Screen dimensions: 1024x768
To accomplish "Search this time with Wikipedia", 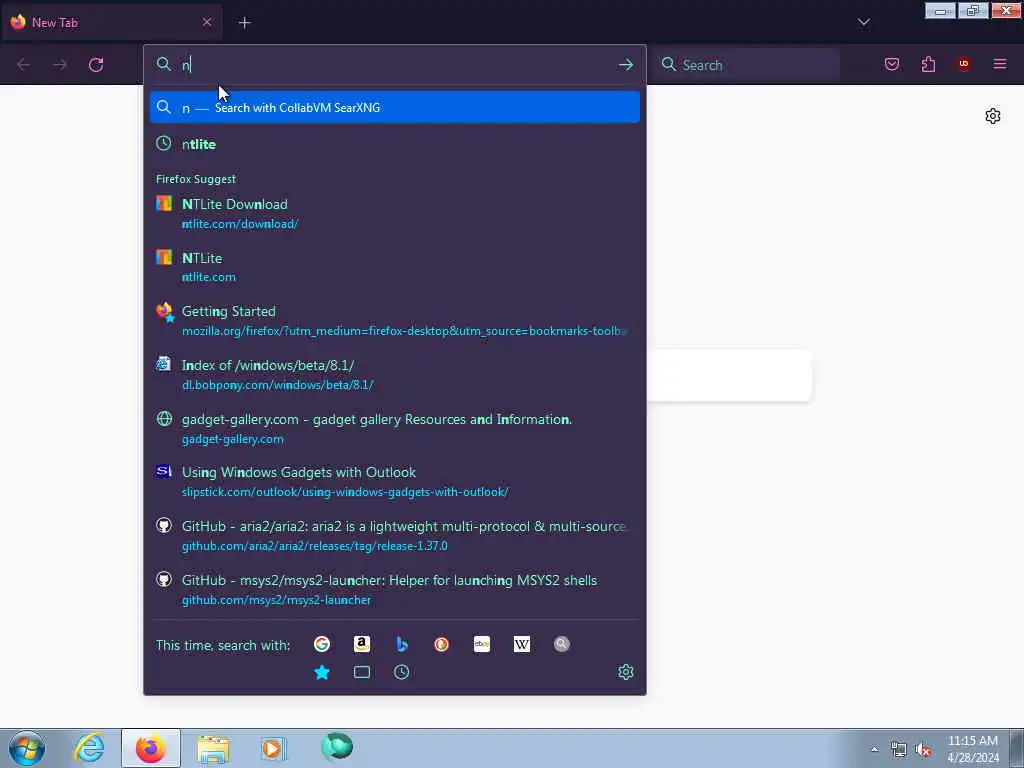I will point(522,645).
